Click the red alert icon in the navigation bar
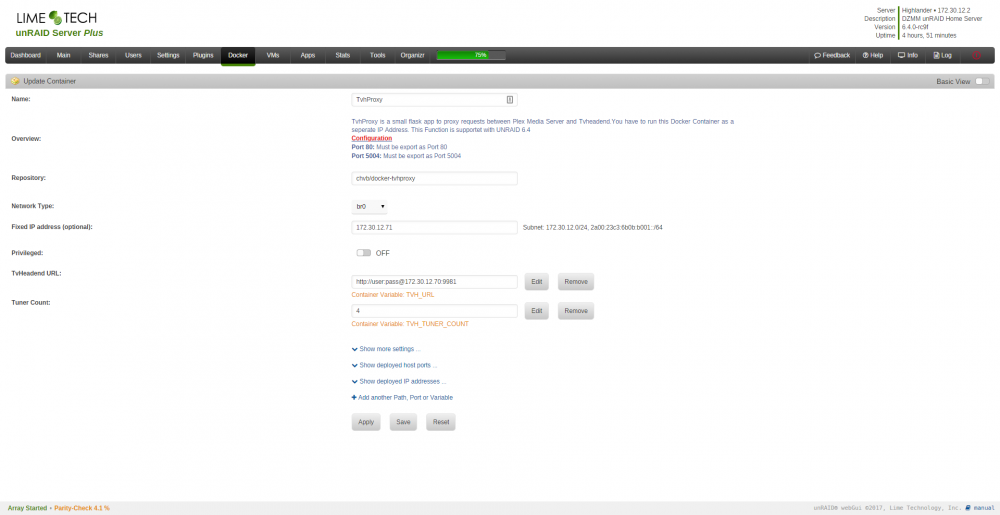The width and height of the screenshot is (1000, 515). point(976,55)
